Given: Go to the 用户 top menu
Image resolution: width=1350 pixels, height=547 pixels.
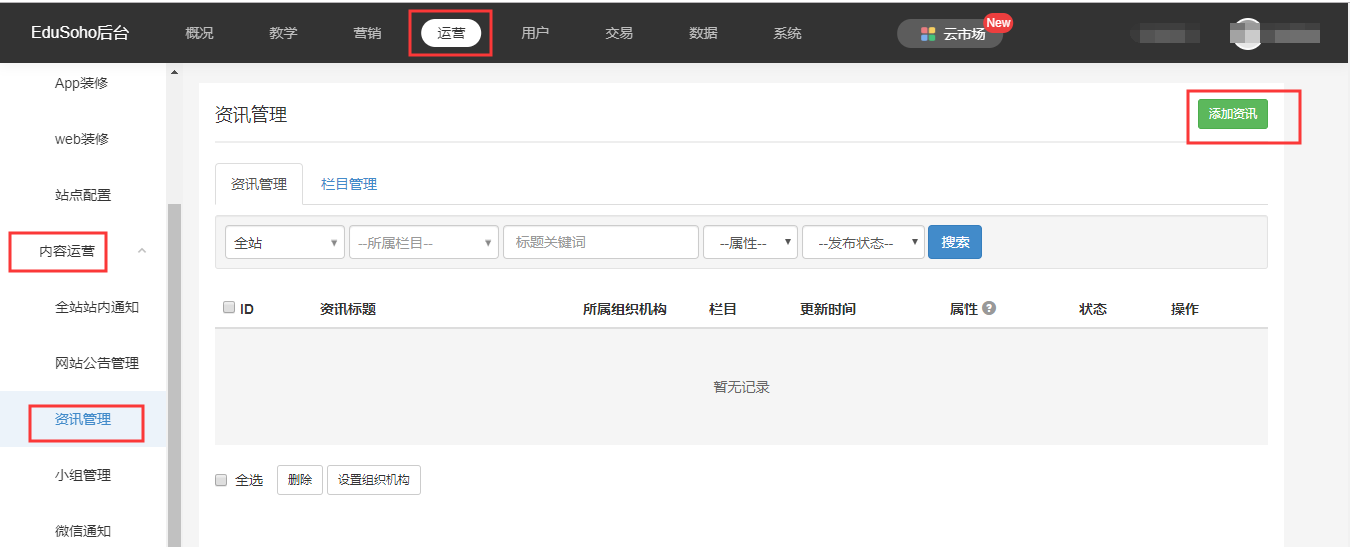Looking at the screenshot, I should pyautogui.click(x=535, y=33).
